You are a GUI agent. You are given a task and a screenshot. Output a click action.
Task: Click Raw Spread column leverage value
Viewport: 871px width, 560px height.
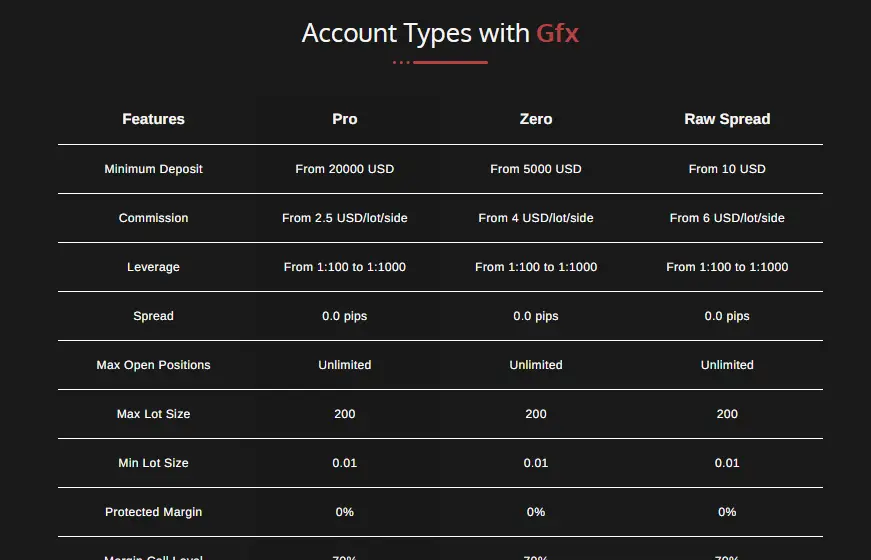pos(727,267)
